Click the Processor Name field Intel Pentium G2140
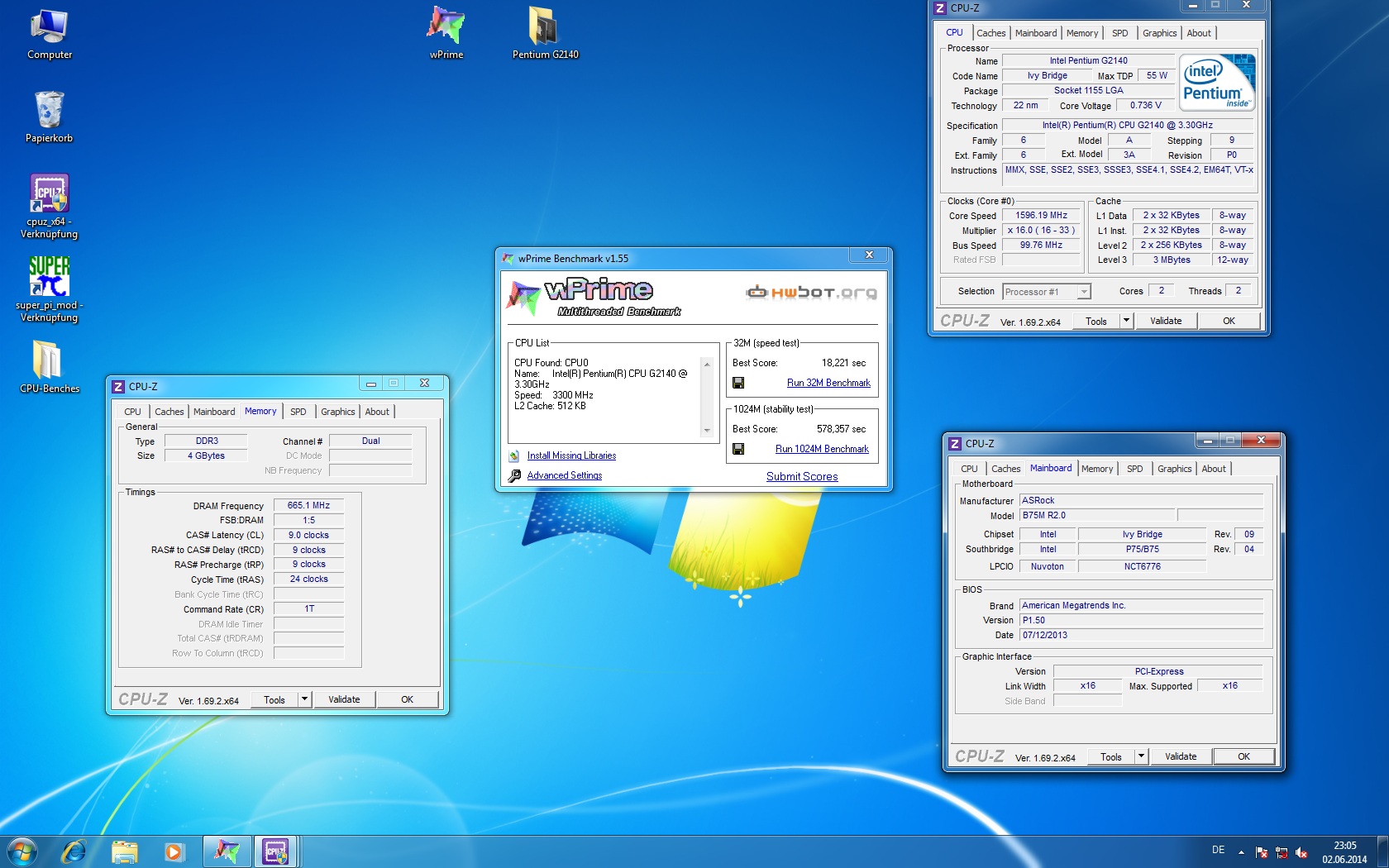 pyautogui.click(x=1088, y=60)
